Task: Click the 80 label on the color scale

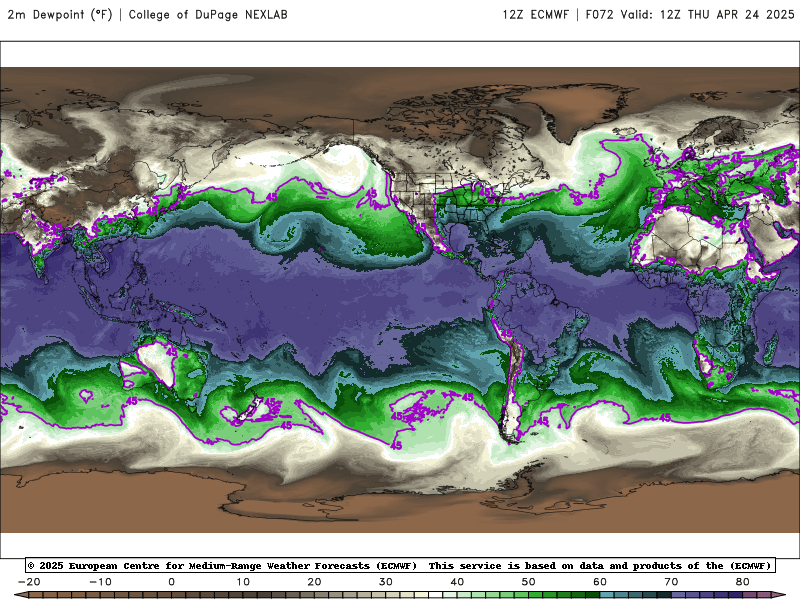Action: pyautogui.click(x=743, y=582)
